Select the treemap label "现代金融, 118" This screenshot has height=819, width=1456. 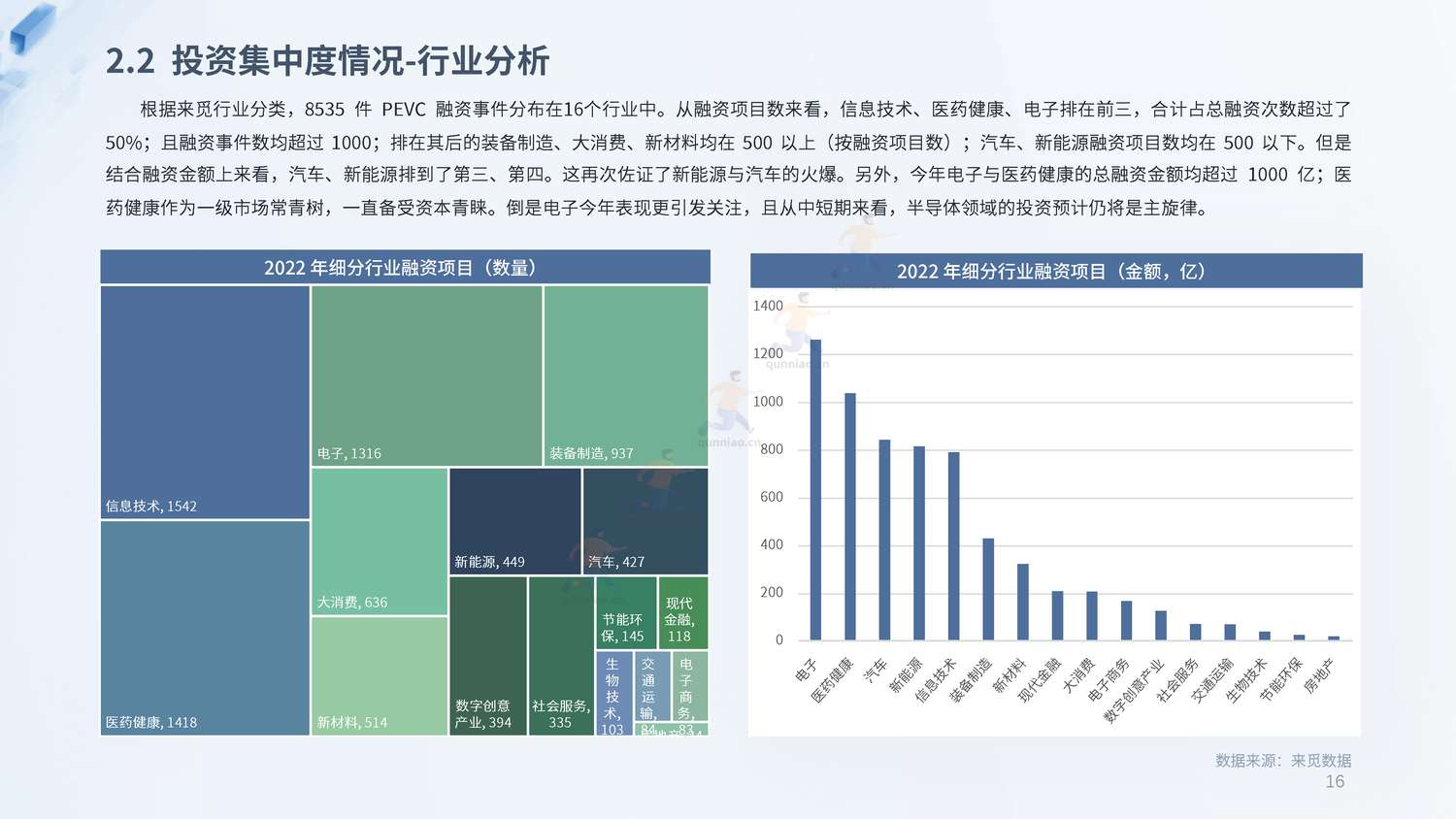[679, 619]
